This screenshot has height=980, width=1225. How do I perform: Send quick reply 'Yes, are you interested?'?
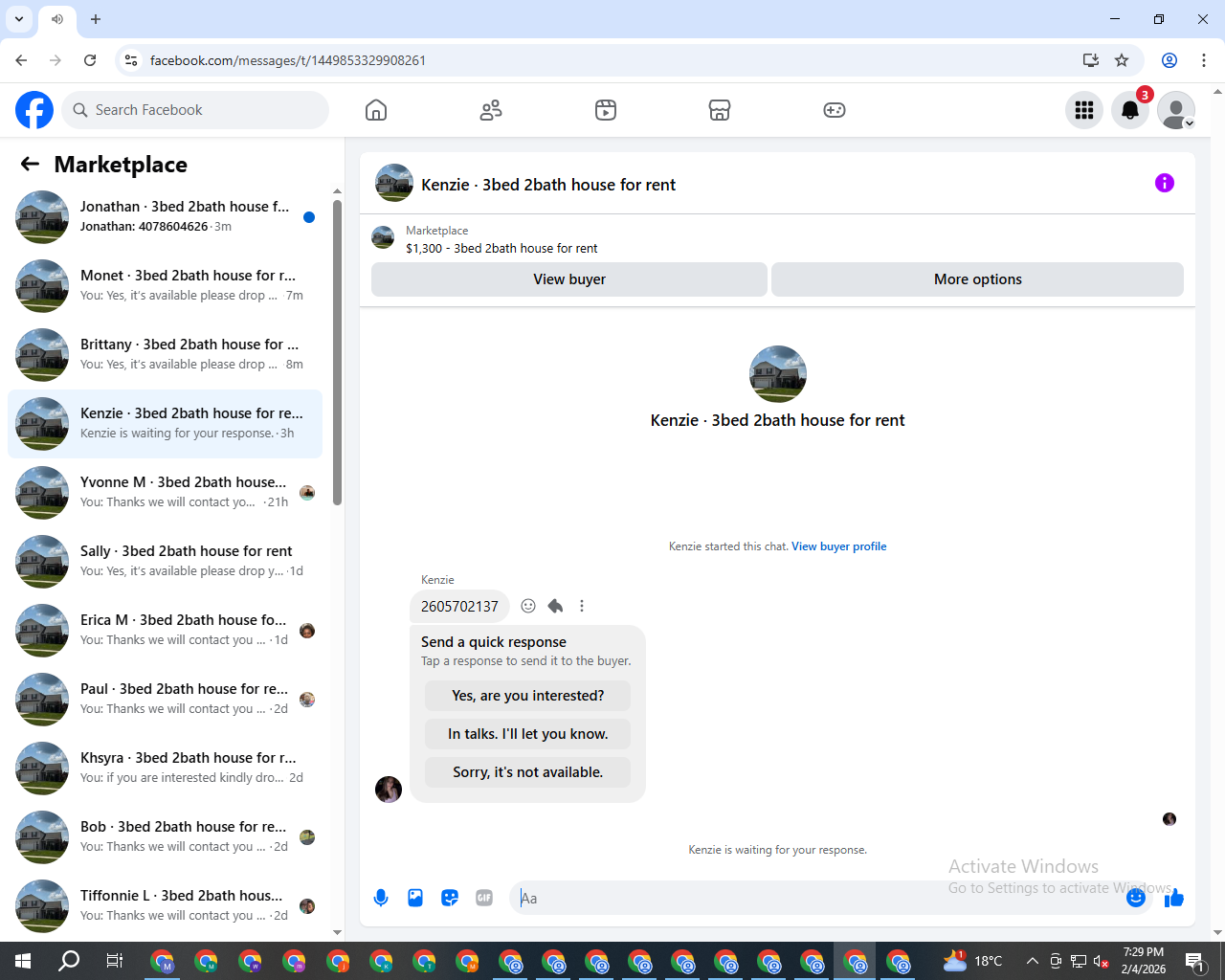click(528, 696)
